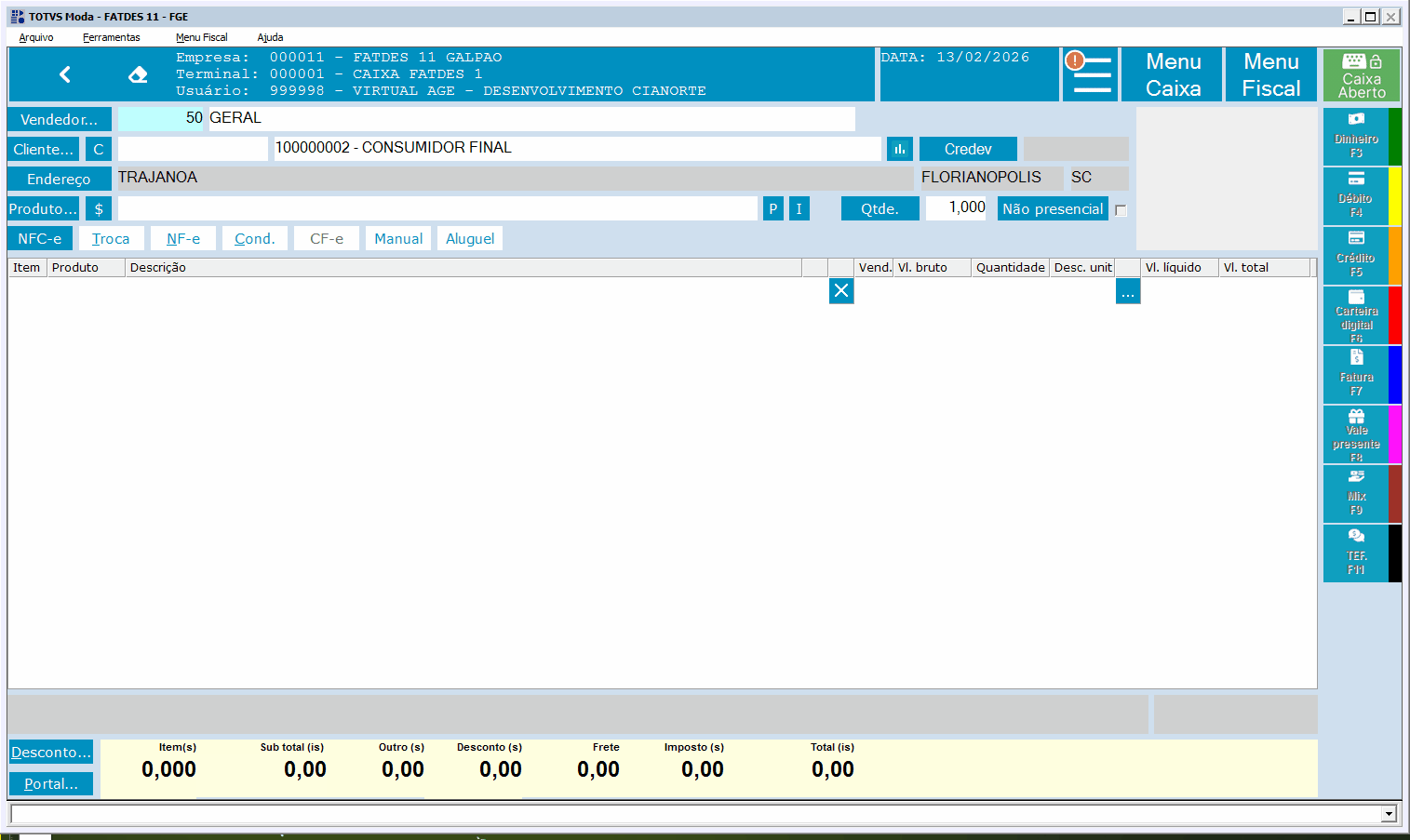The height and width of the screenshot is (840, 1410).
Task: Click the Qtde. button
Action: pyautogui.click(x=880, y=208)
